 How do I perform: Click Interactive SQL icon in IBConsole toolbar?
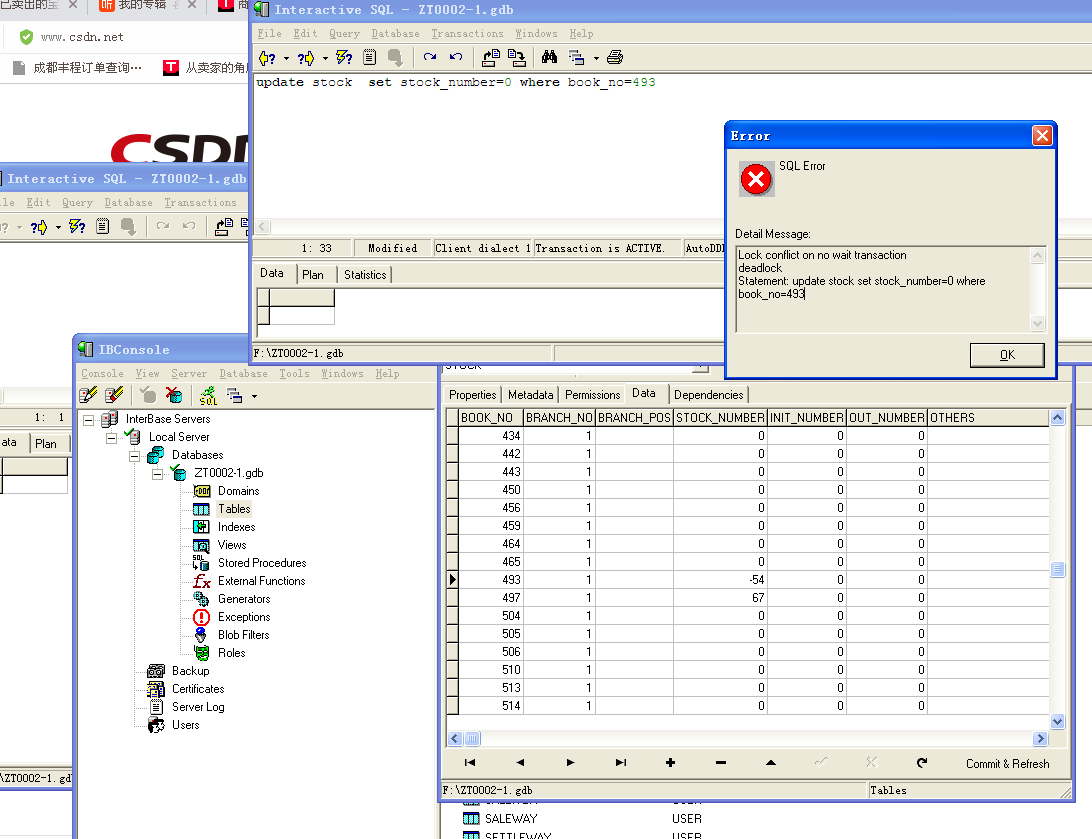click(208, 396)
